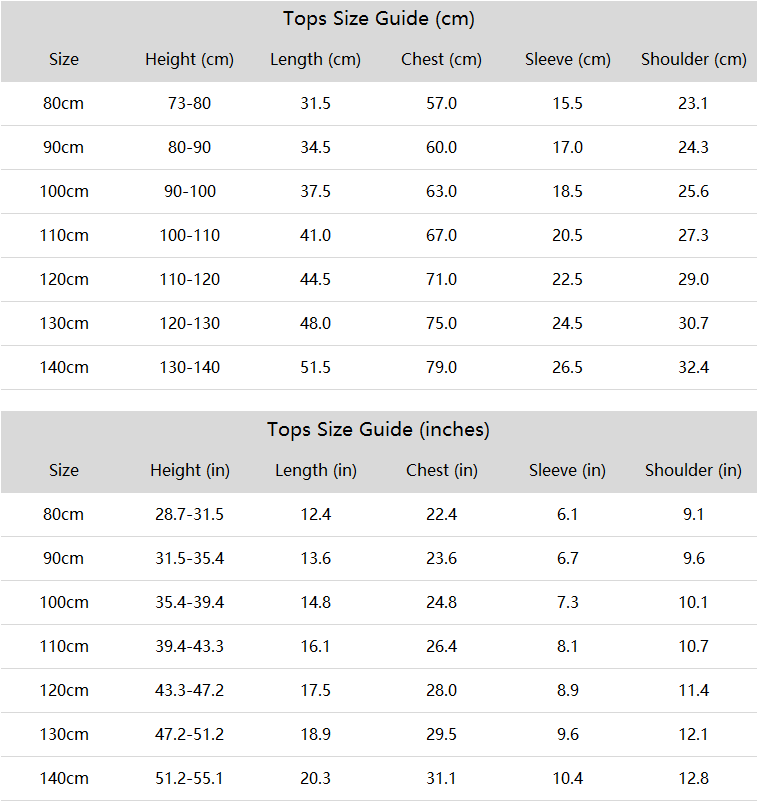
Task: Click the 8.9 sleeve inches cell
Action: pyautogui.click(x=567, y=690)
